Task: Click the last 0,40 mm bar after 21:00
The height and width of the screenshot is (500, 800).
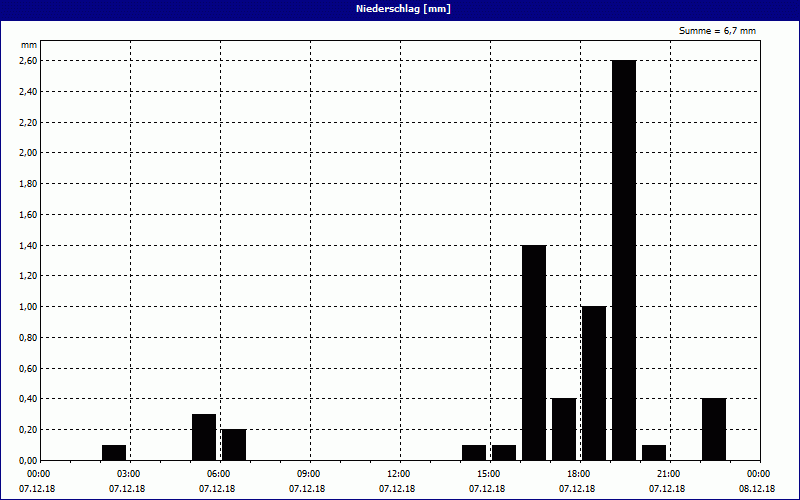Action: [x=714, y=429]
